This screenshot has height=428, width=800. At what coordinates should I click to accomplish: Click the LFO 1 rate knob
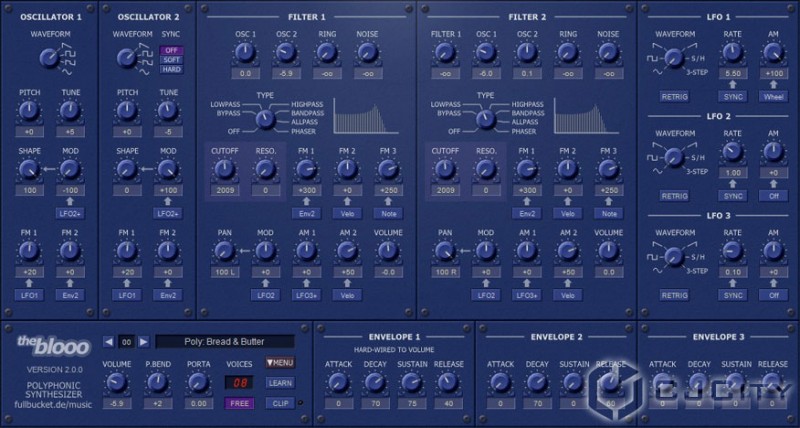[733, 52]
